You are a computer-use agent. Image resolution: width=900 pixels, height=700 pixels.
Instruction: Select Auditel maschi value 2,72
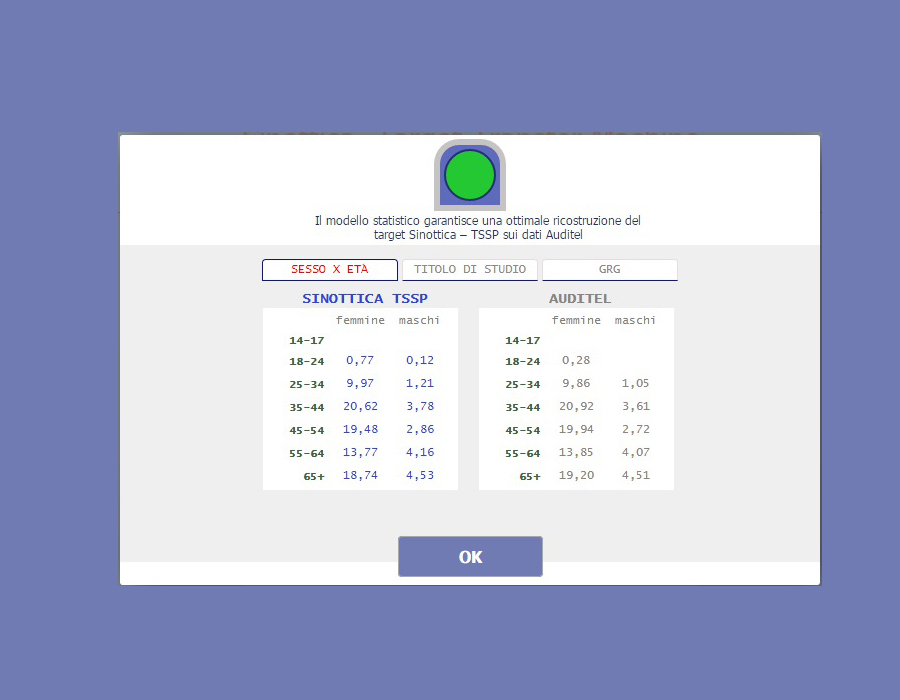tap(635, 429)
